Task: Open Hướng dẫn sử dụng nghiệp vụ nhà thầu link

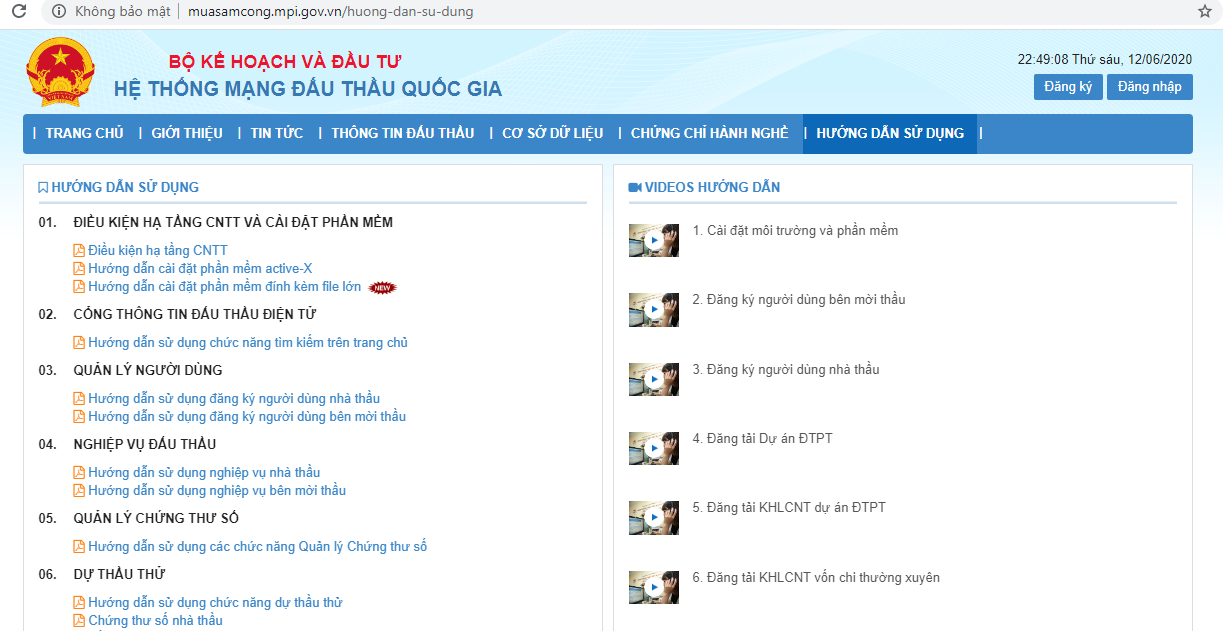Action: [204, 473]
